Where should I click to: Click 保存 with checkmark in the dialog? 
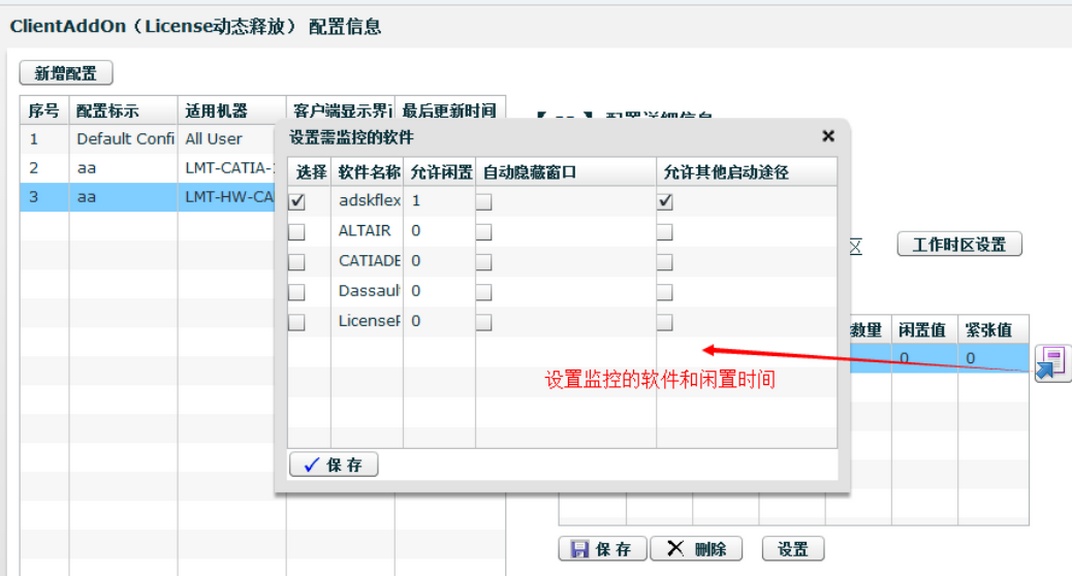333,465
